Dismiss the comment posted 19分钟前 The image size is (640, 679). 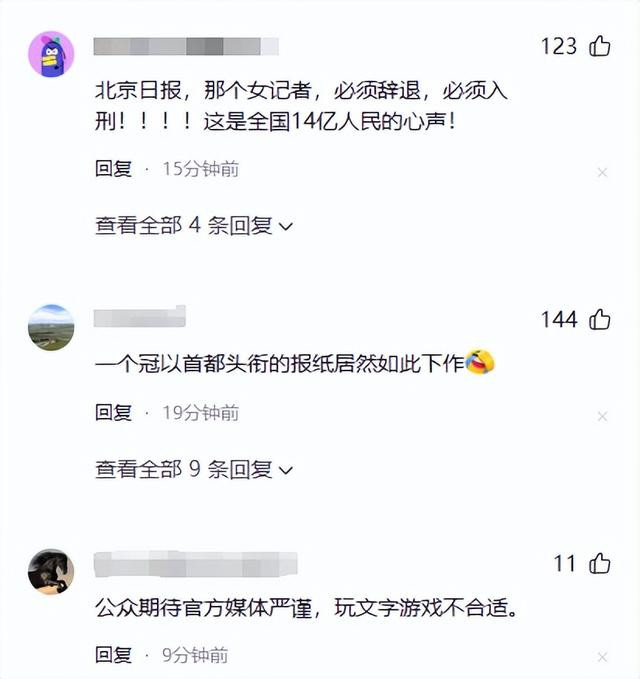coord(602,417)
